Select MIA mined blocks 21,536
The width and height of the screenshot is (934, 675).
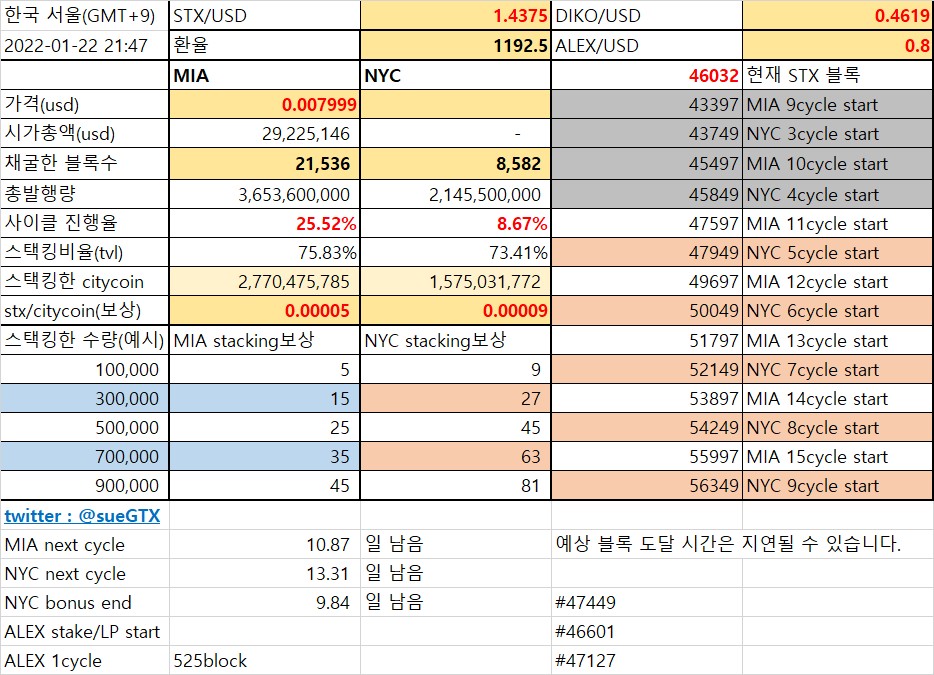264,164
